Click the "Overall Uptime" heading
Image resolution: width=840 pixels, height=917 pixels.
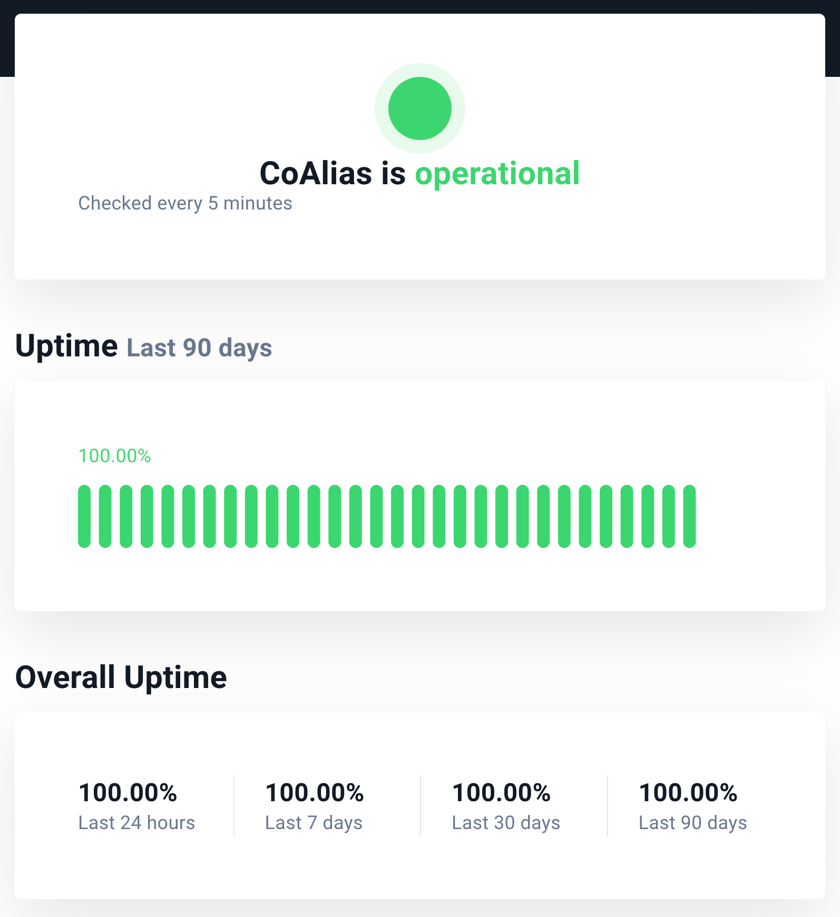(x=121, y=678)
